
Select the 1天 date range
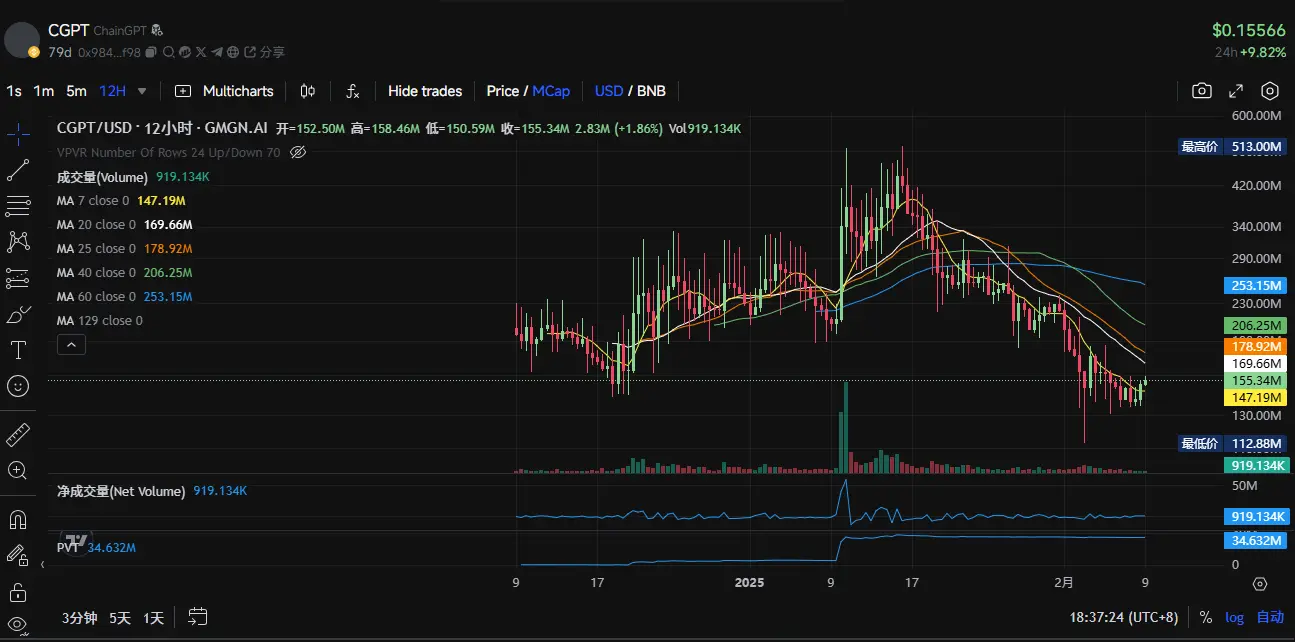[x=153, y=618]
